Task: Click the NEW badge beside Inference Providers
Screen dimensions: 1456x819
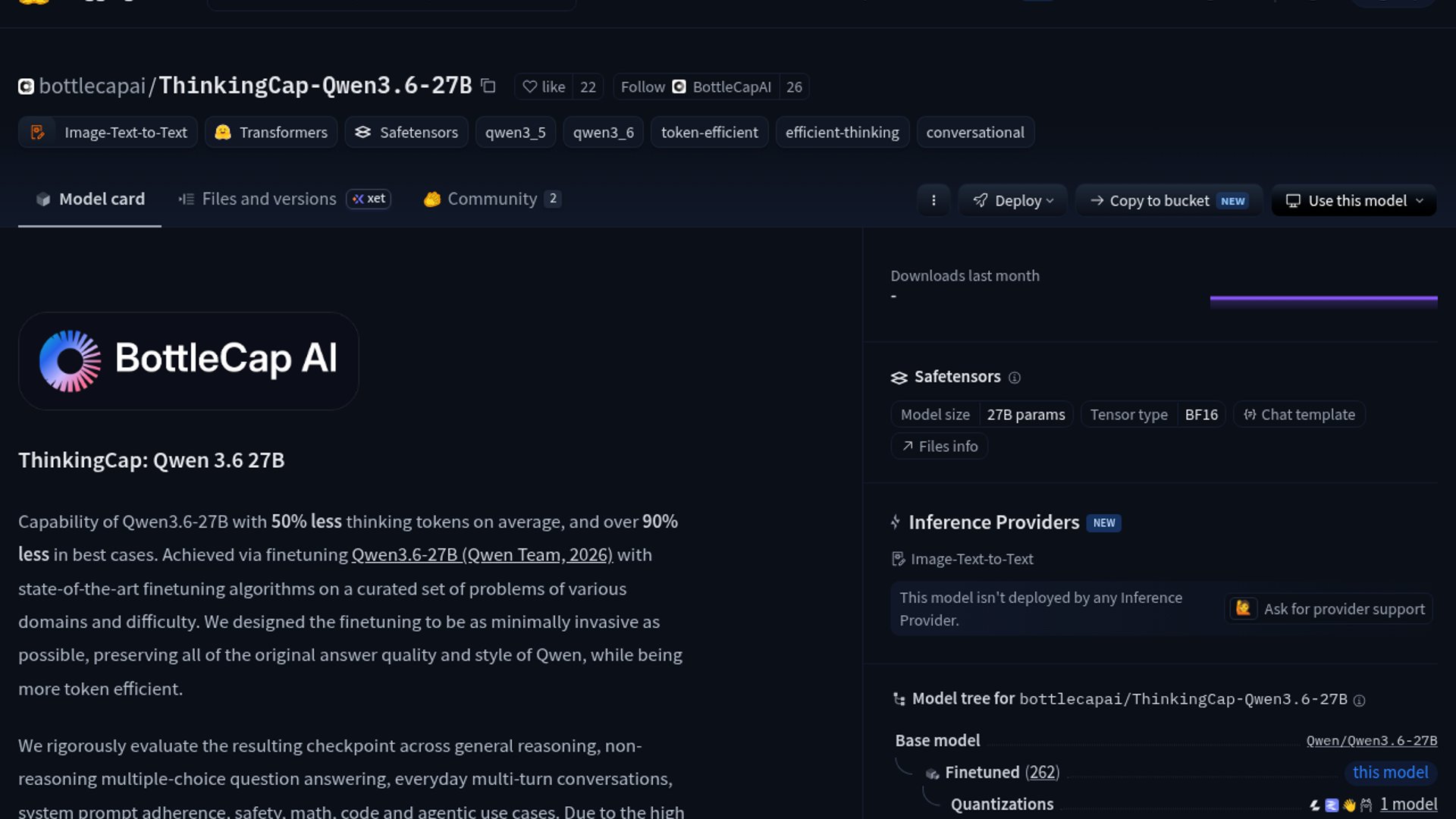Action: [x=1104, y=522]
